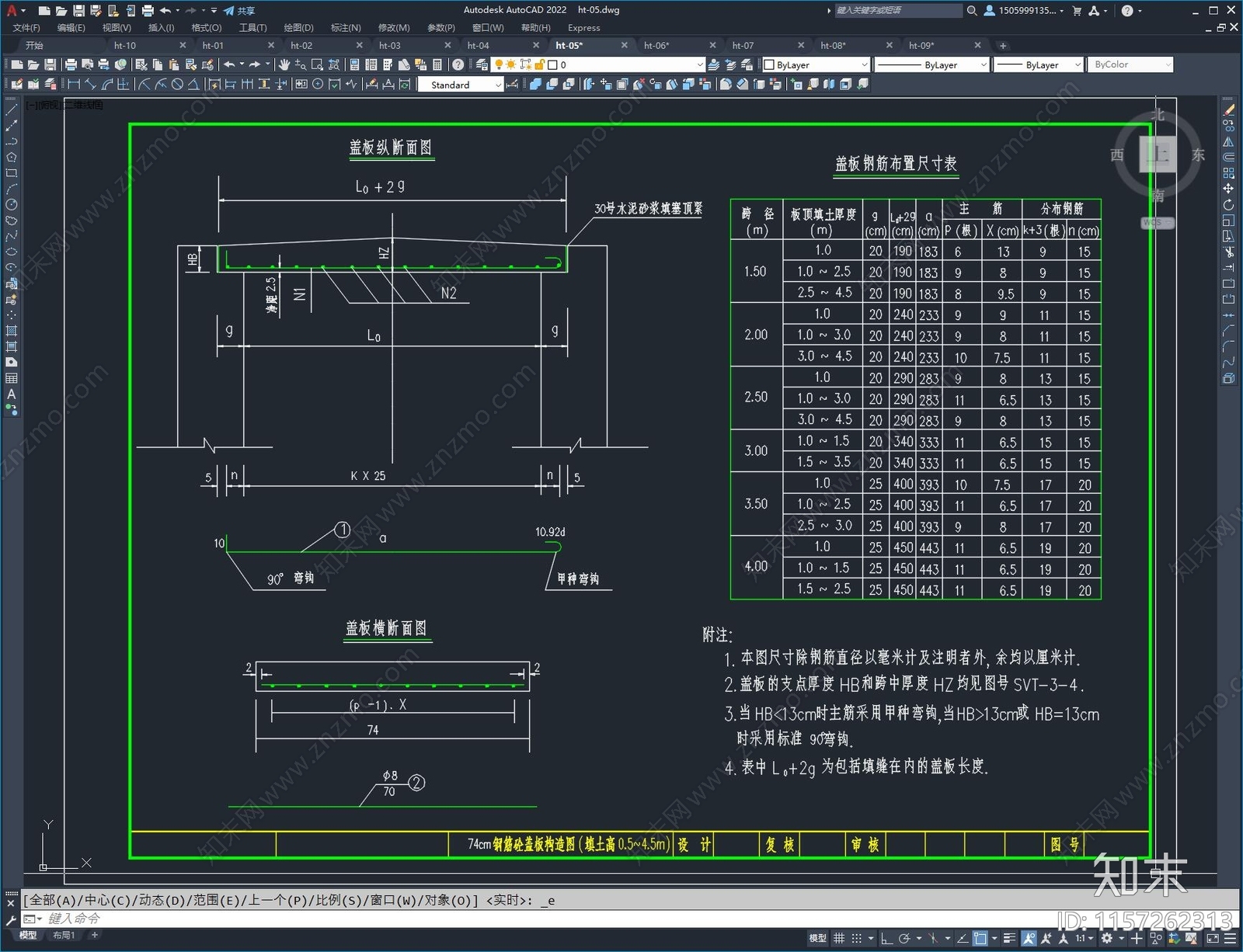Toggle object snap in status bar
Image resolution: width=1243 pixels, height=952 pixels.
980,938
